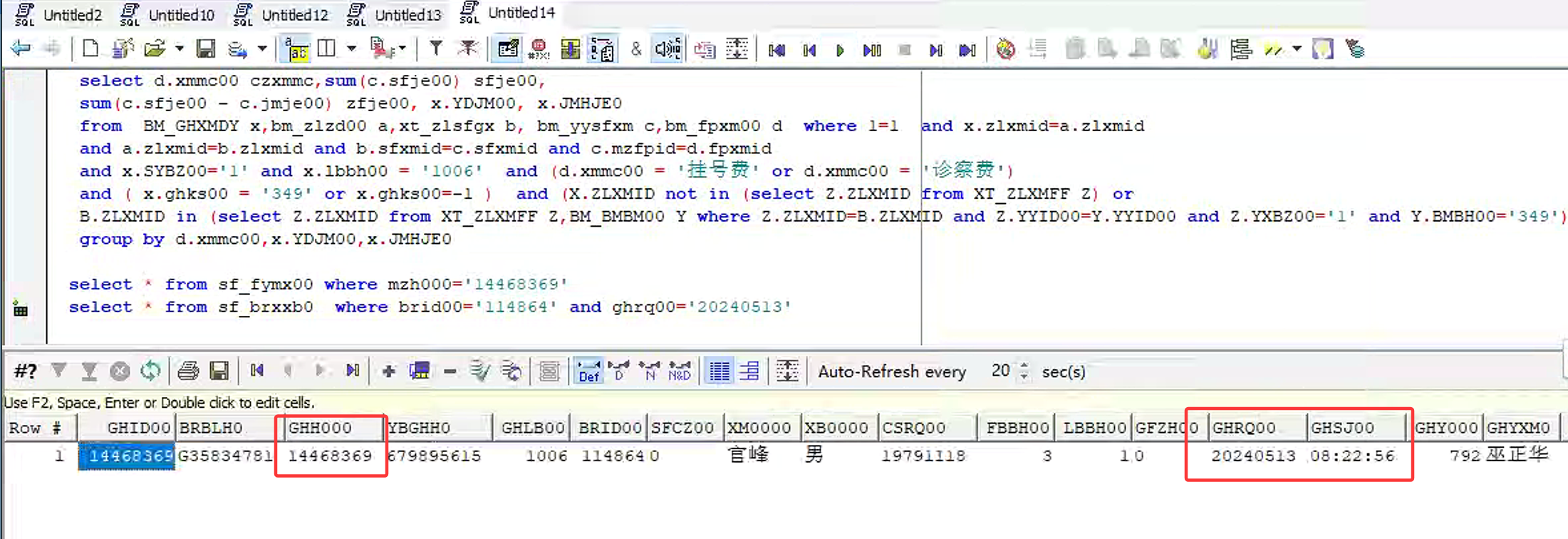Image resolution: width=1568 pixels, height=539 pixels.
Task: Increase the Auto-Refresh interval spinner
Action: coord(1024,366)
